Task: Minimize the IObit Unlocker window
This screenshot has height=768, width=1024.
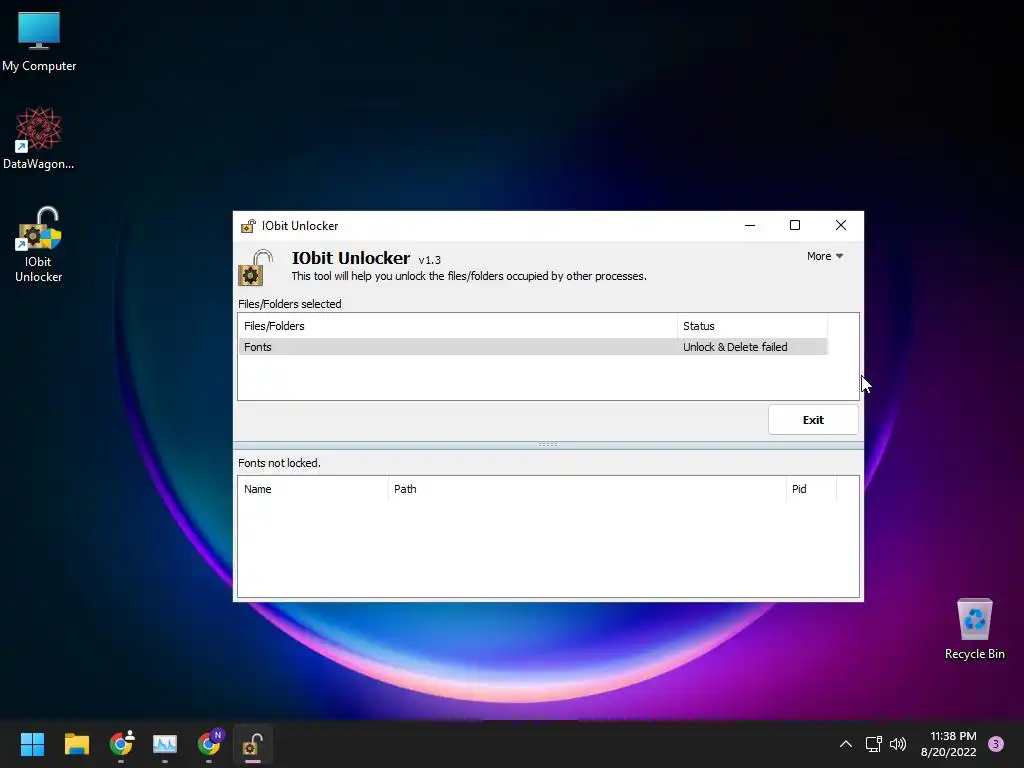Action: point(750,225)
